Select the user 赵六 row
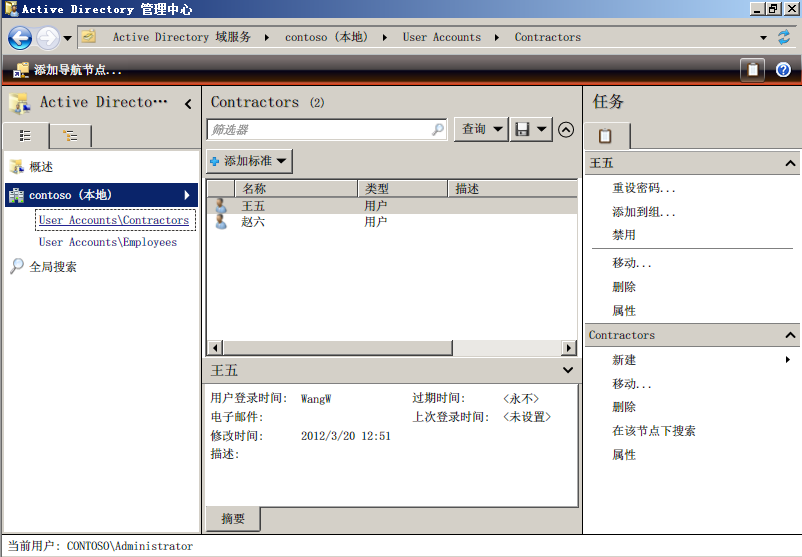 (x=392, y=222)
